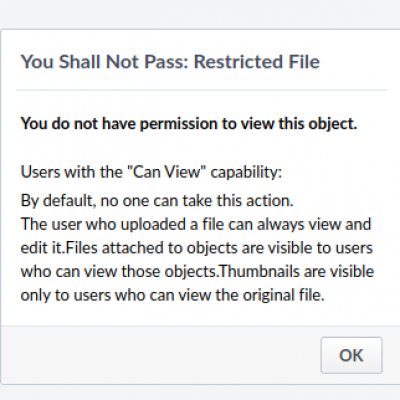Select the "You Shall Not Pass" title text
The height and width of the screenshot is (400, 400).
pyautogui.click(x=104, y=62)
